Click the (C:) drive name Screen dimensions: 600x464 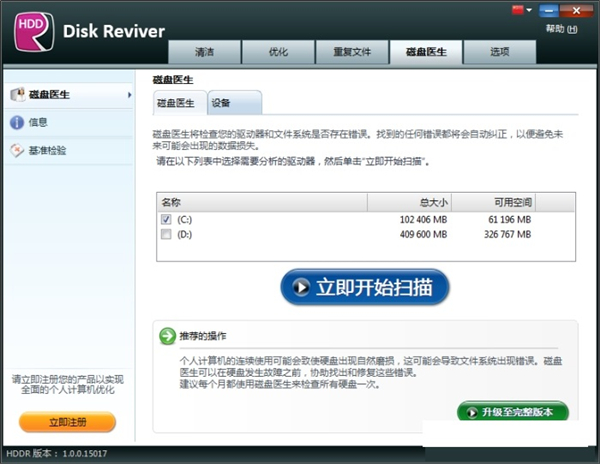coord(184,220)
